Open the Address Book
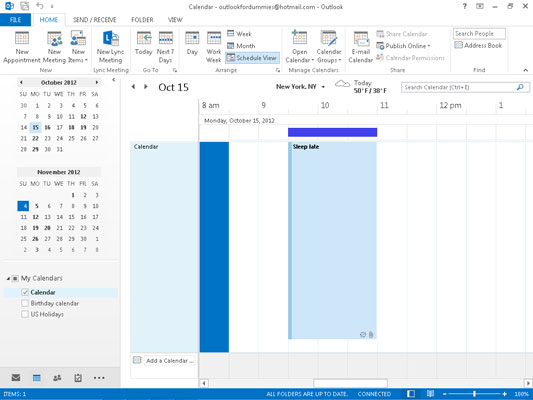 [478, 45]
